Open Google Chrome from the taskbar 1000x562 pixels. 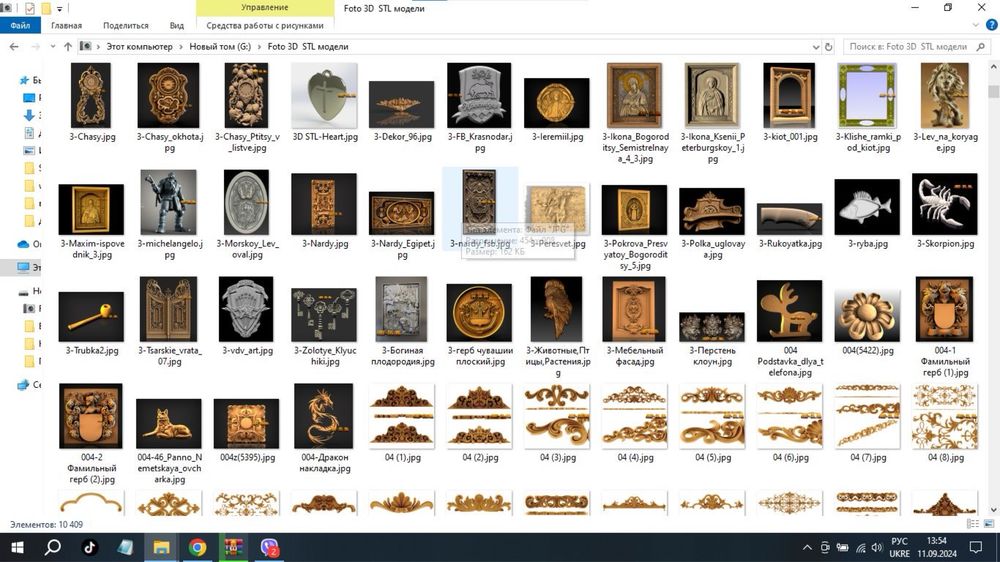(x=197, y=547)
